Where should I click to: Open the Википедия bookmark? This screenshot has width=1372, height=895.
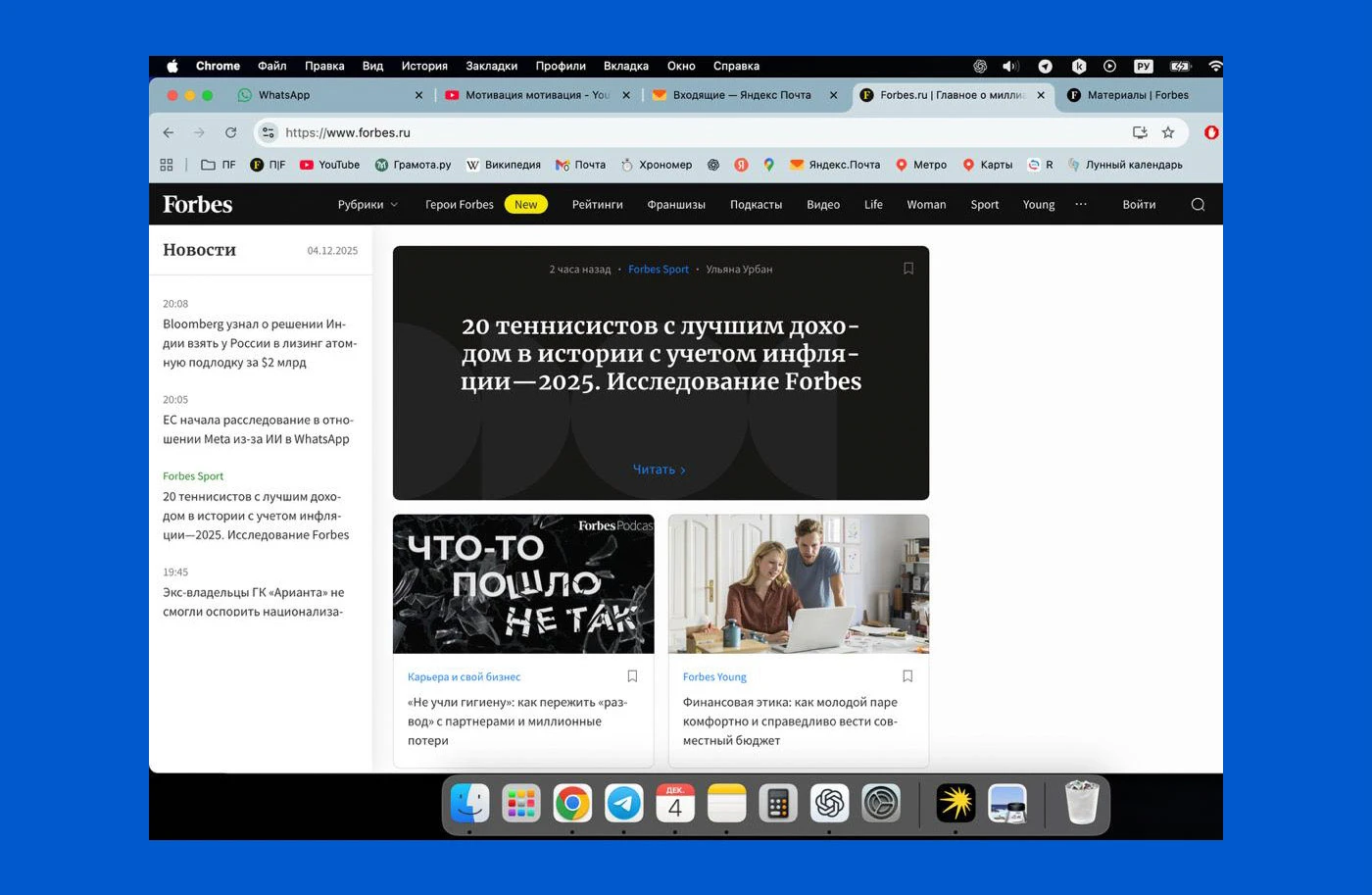point(504,165)
